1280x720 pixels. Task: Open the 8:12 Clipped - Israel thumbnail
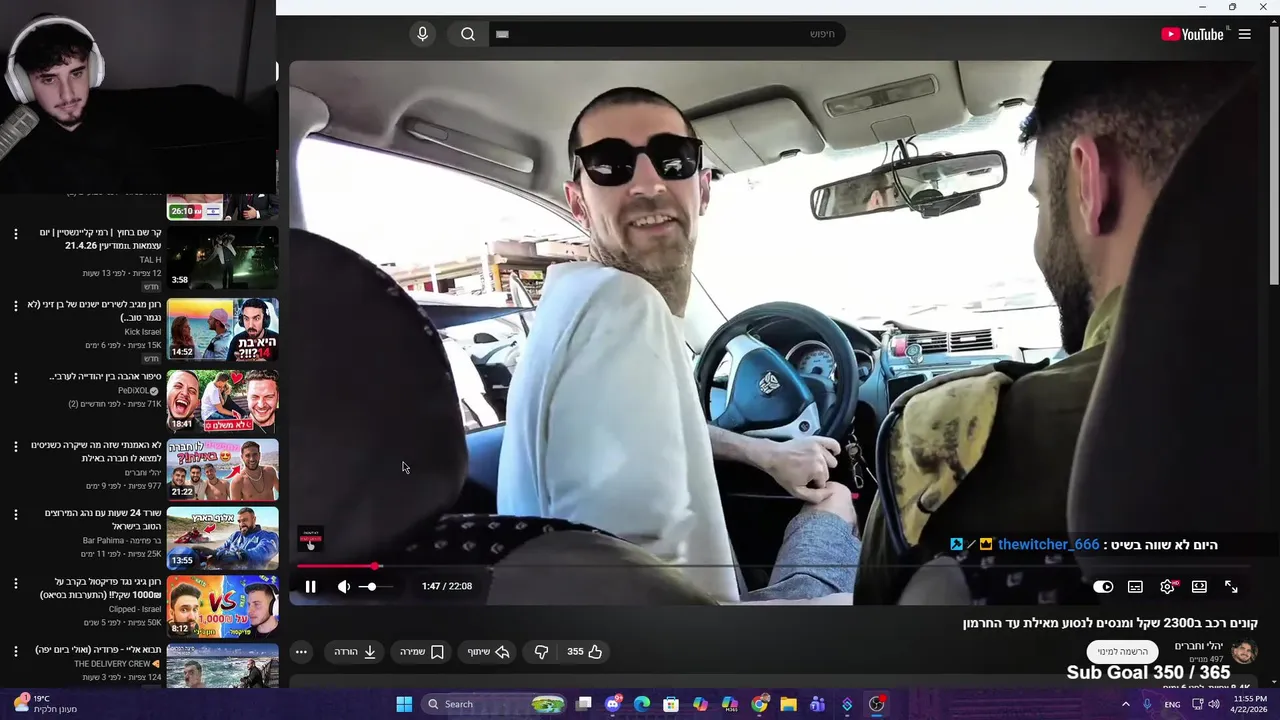point(222,606)
